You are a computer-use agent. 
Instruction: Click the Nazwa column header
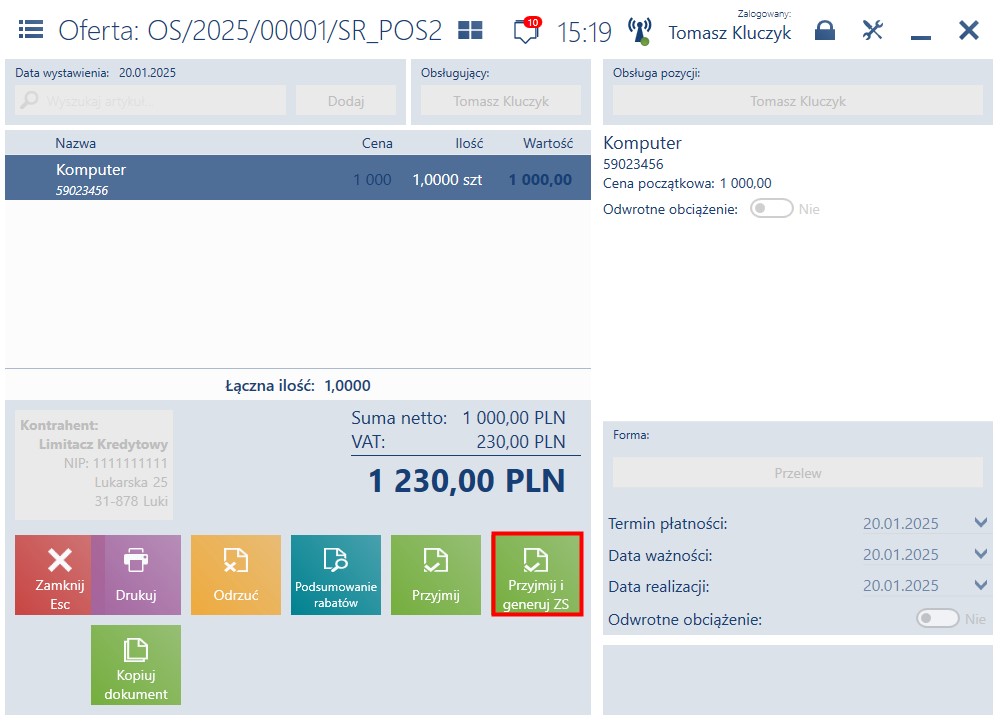pos(75,143)
